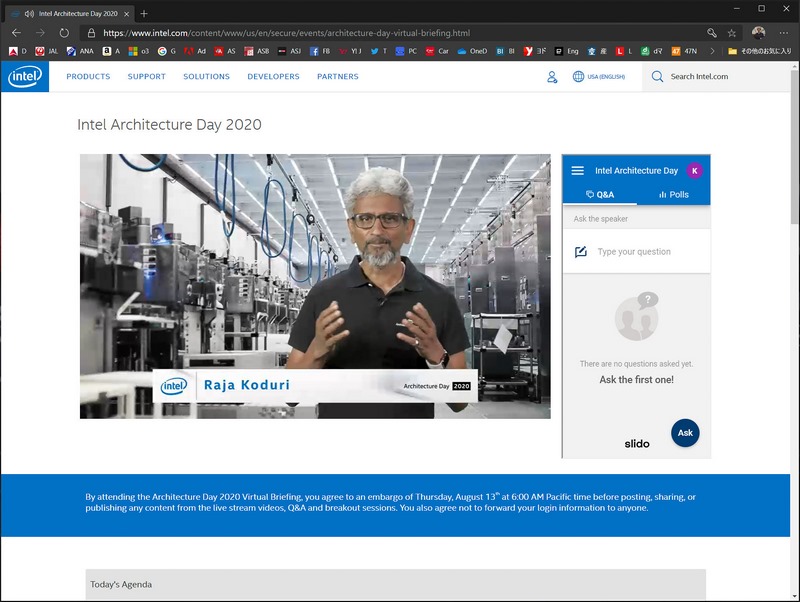The width and height of the screenshot is (800, 602).
Task: Expand the bookmarks overflow chevron
Action: pos(712,51)
